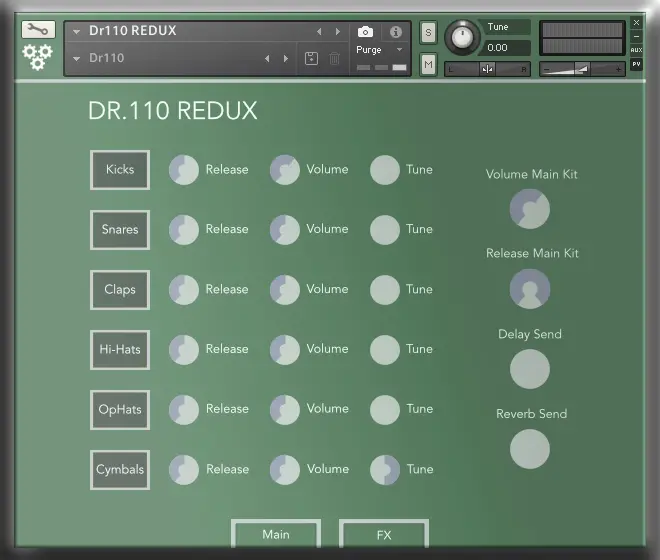The height and width of the screenshot is (560, 660).
Task: Select the Cymbals button
Action: point(120,469)
